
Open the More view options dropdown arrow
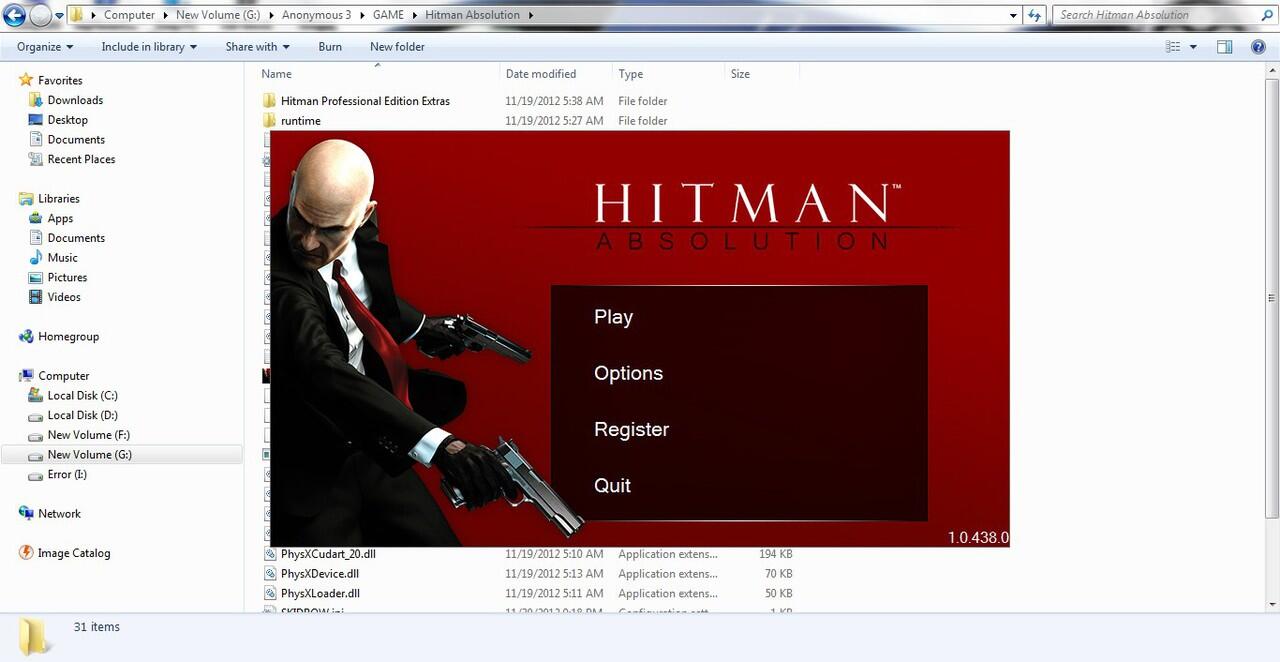(1193, 47)
